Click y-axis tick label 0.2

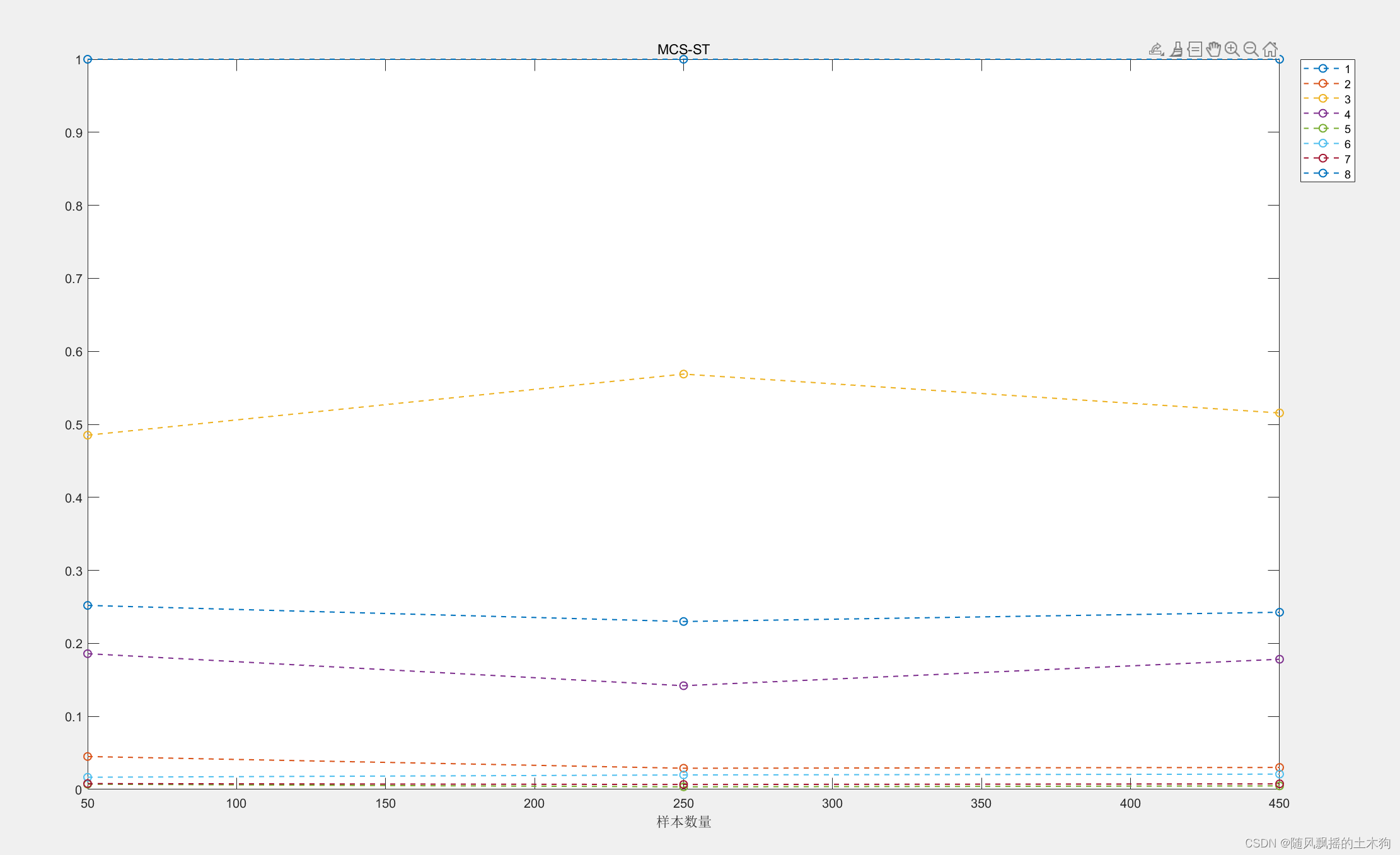tap(74, 644)
